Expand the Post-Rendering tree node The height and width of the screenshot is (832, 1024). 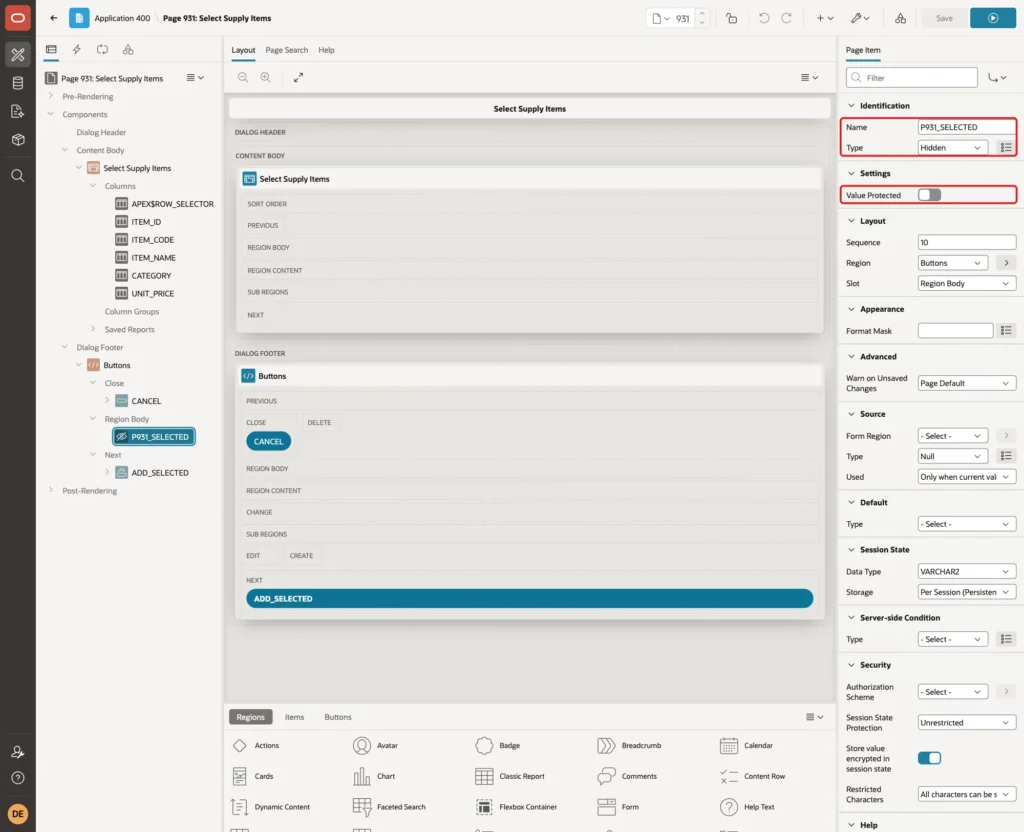(x=51, y=490)
